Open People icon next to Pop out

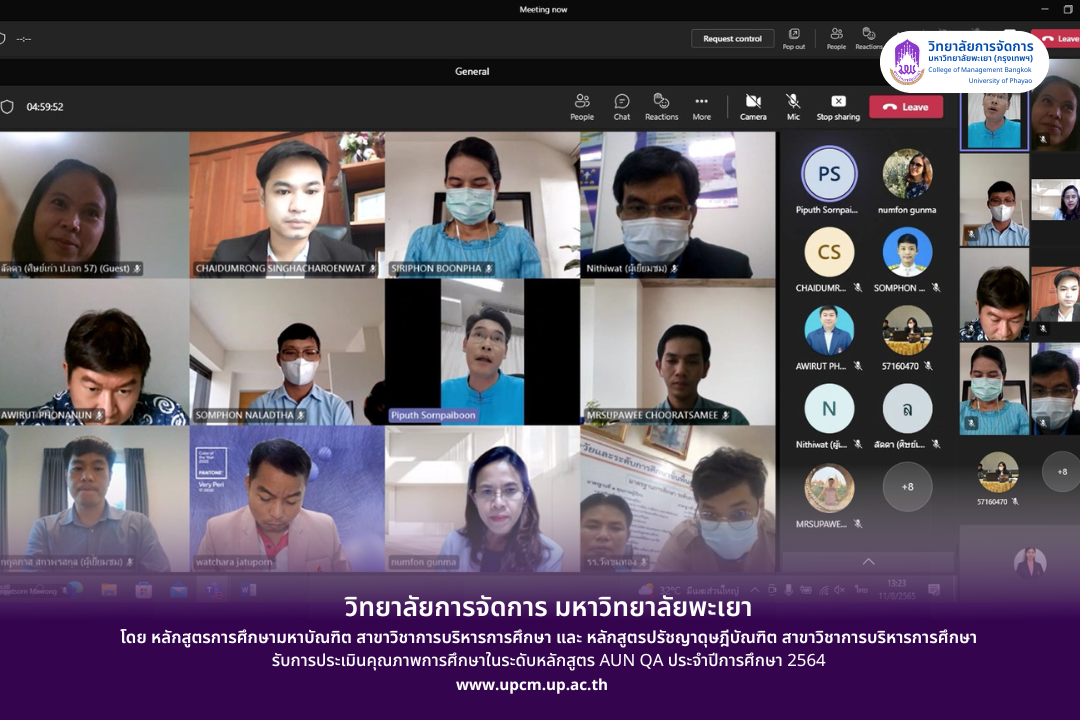836,39
